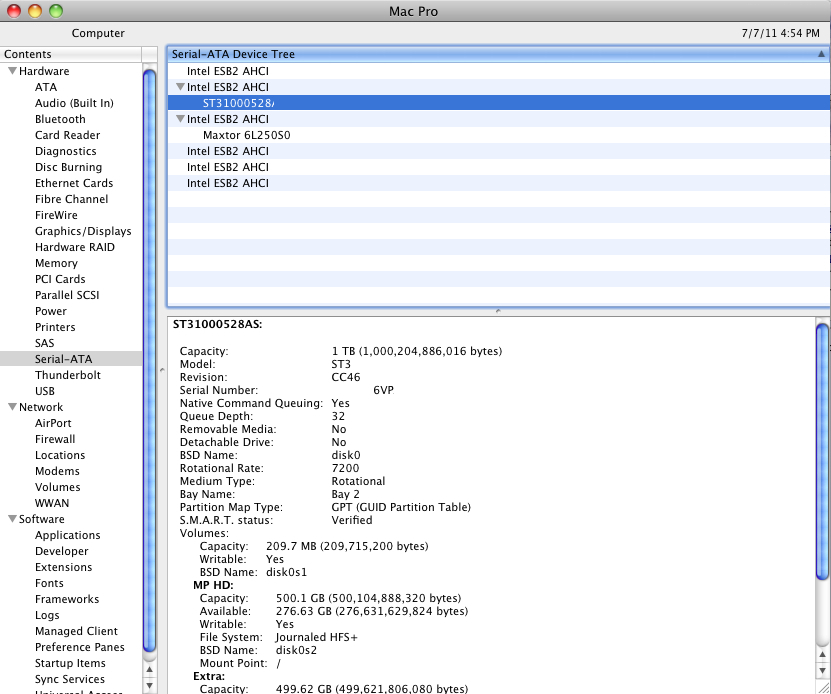This screenshot has height=694, width=831.
Task: Collapse Intel ESB2 AHCI above Maxtor drive
Action: [x=180, y=119]
